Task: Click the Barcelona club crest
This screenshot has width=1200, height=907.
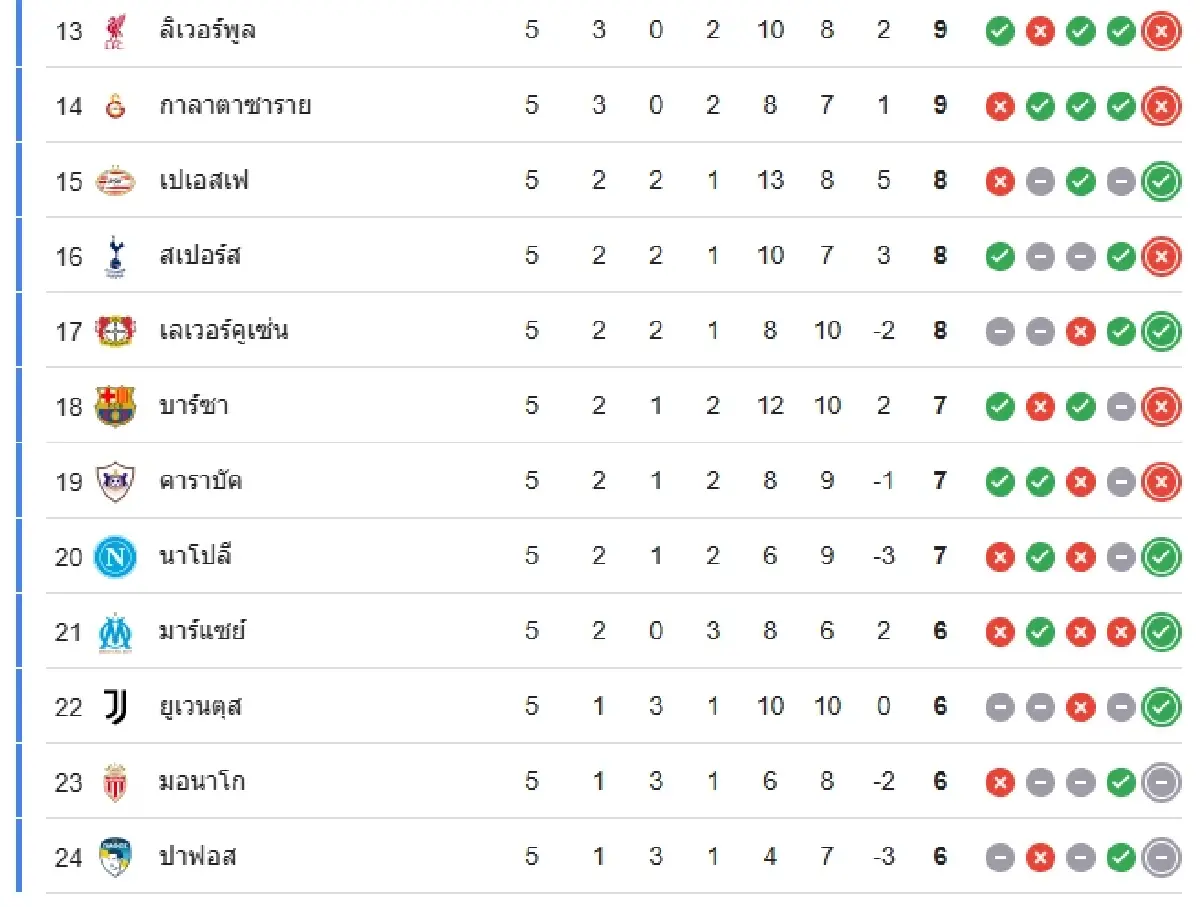Action: [x=115, y=406]
